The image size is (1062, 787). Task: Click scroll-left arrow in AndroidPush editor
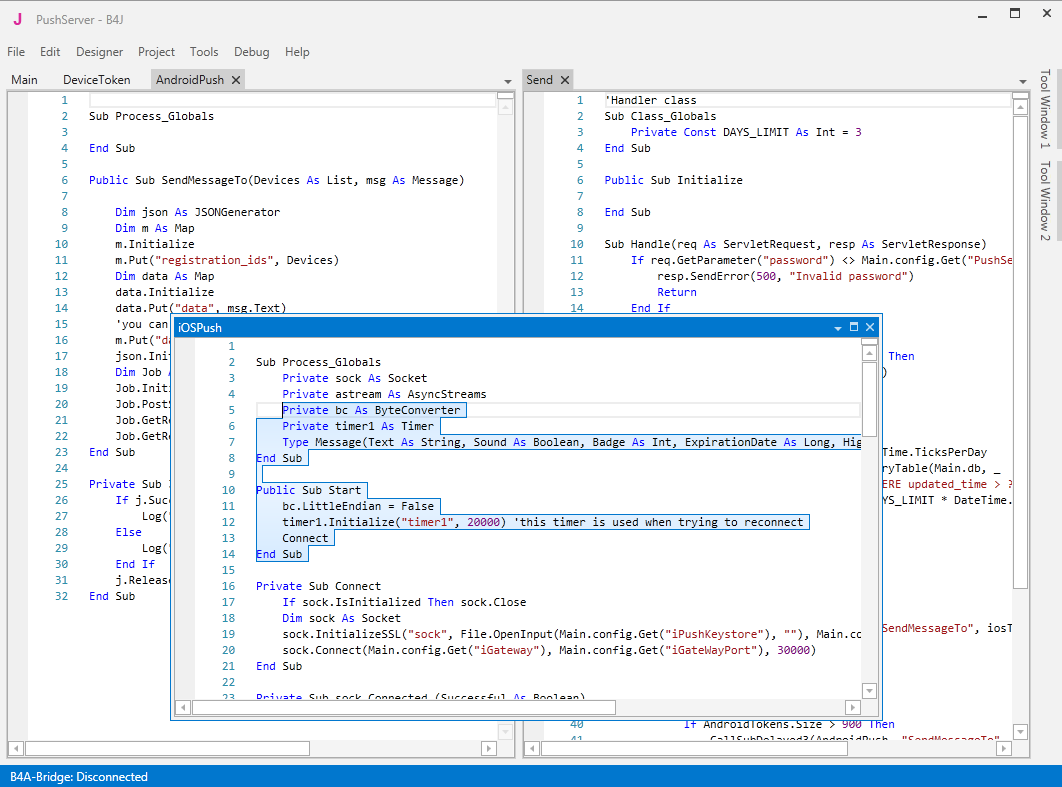pyautogui.click(x=16, y=748)
